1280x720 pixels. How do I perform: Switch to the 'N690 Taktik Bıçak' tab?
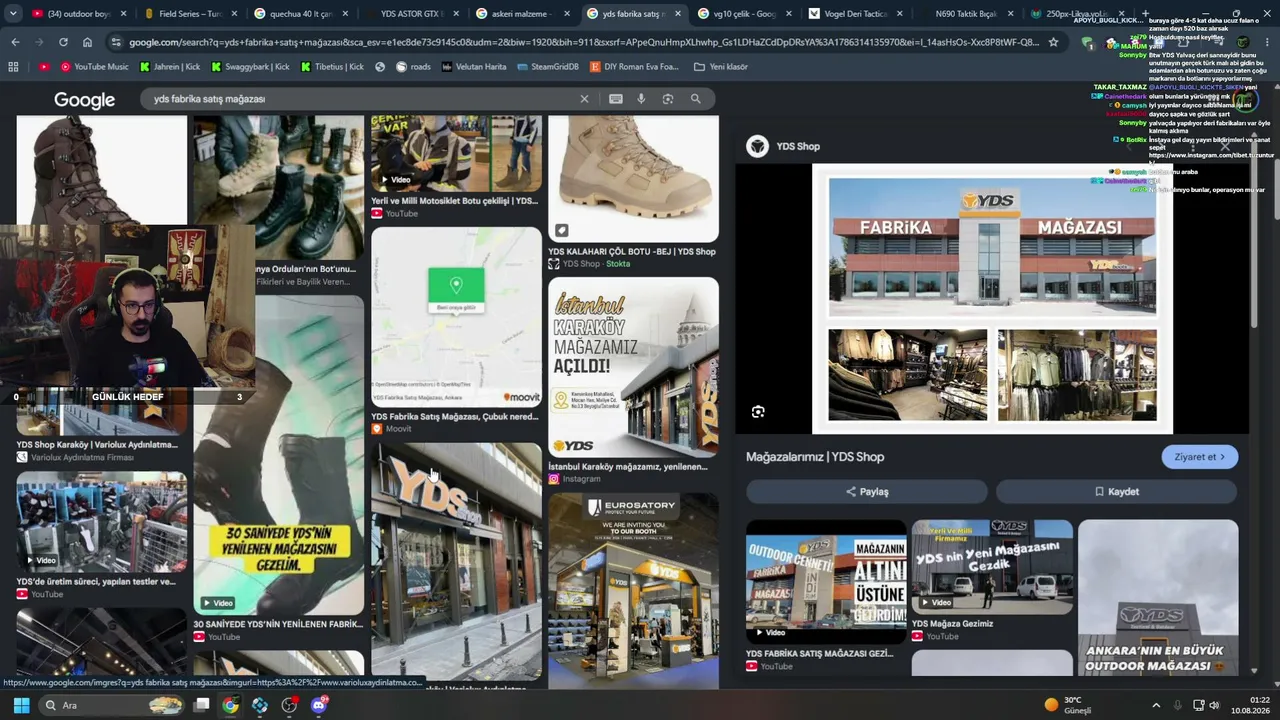point(966,14)
